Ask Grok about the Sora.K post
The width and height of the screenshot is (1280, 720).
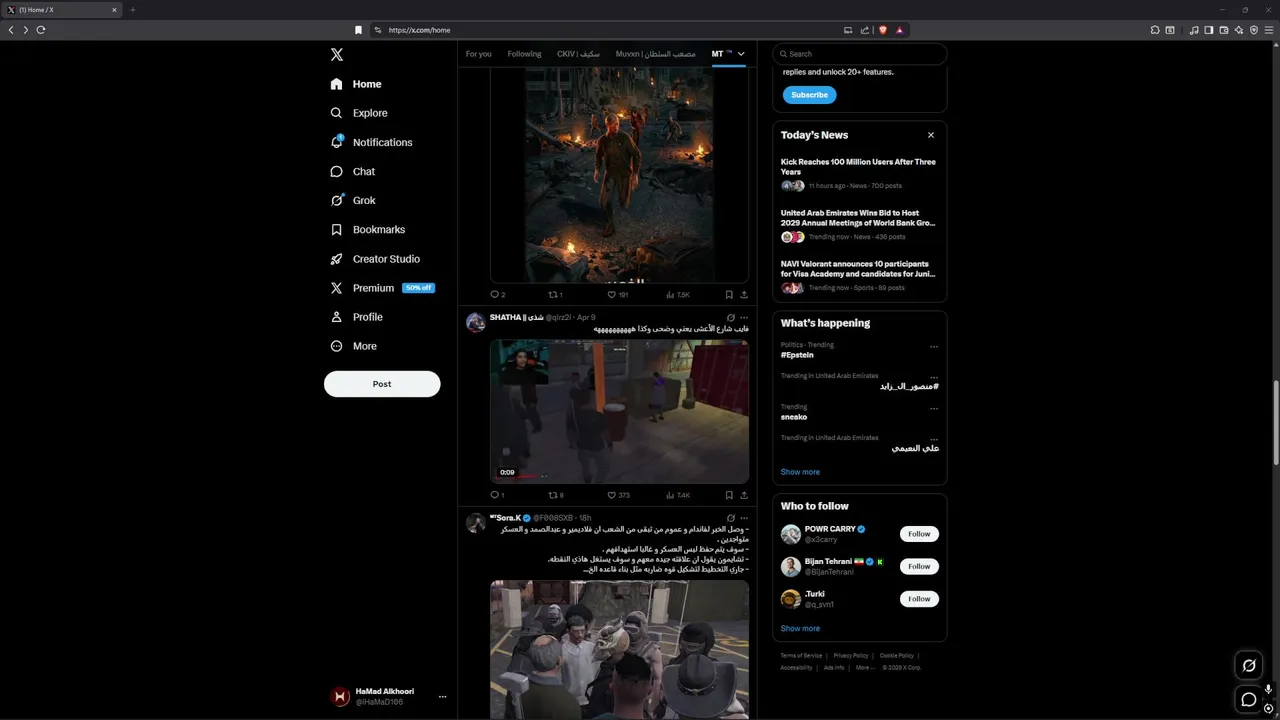[x=730, y=518]
